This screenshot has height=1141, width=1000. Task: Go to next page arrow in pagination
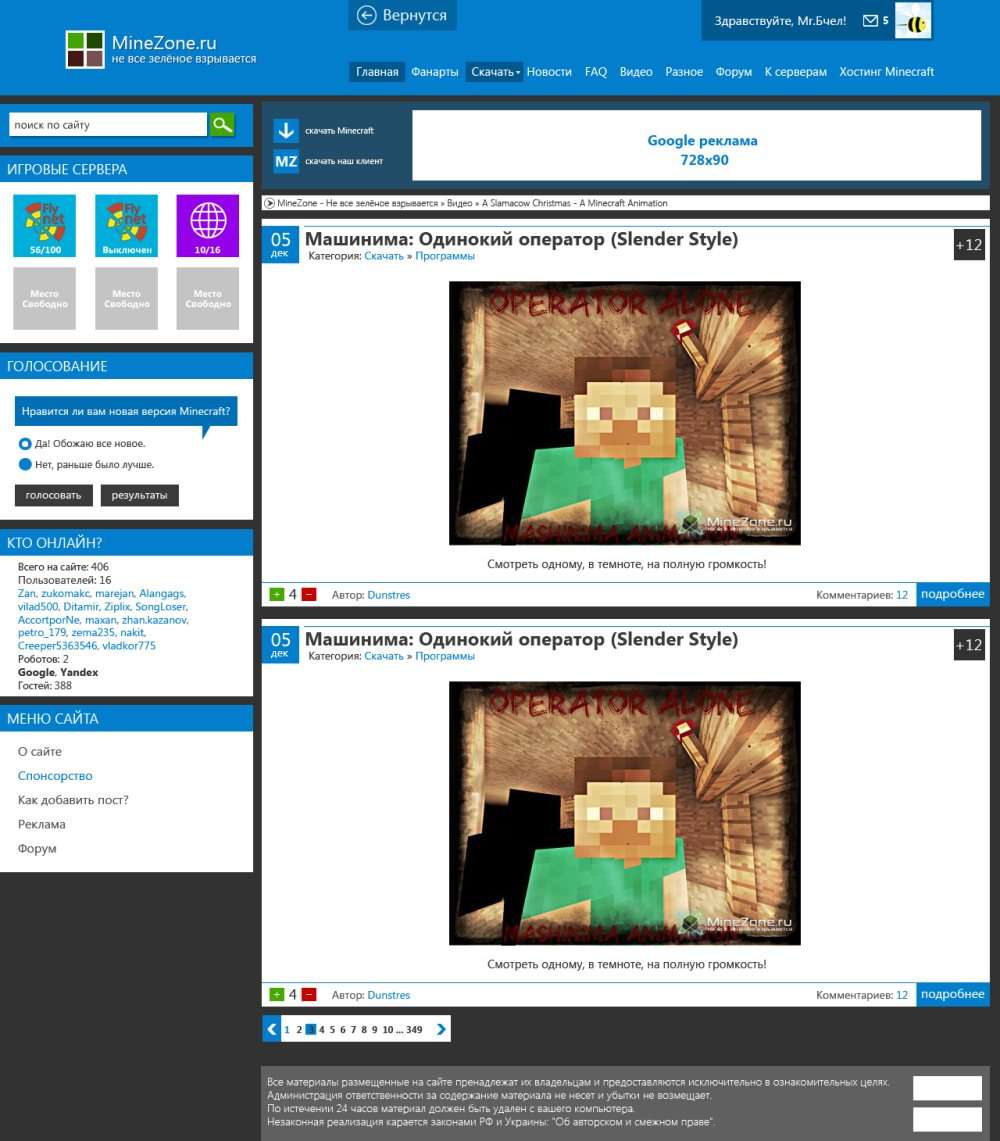coord(441,1029)
